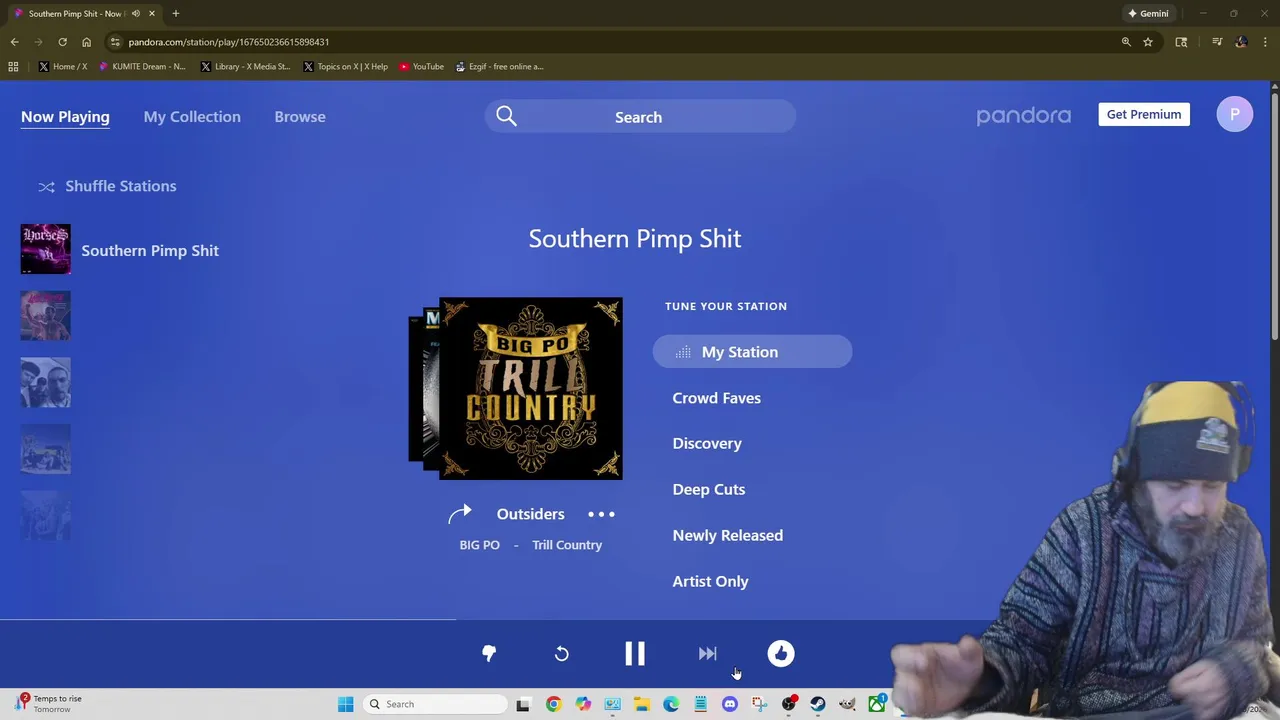The height and width of the screenshot is (720, 1280).
Task: Click the third station thumbnail in list
Action: (x=46, y=382)
